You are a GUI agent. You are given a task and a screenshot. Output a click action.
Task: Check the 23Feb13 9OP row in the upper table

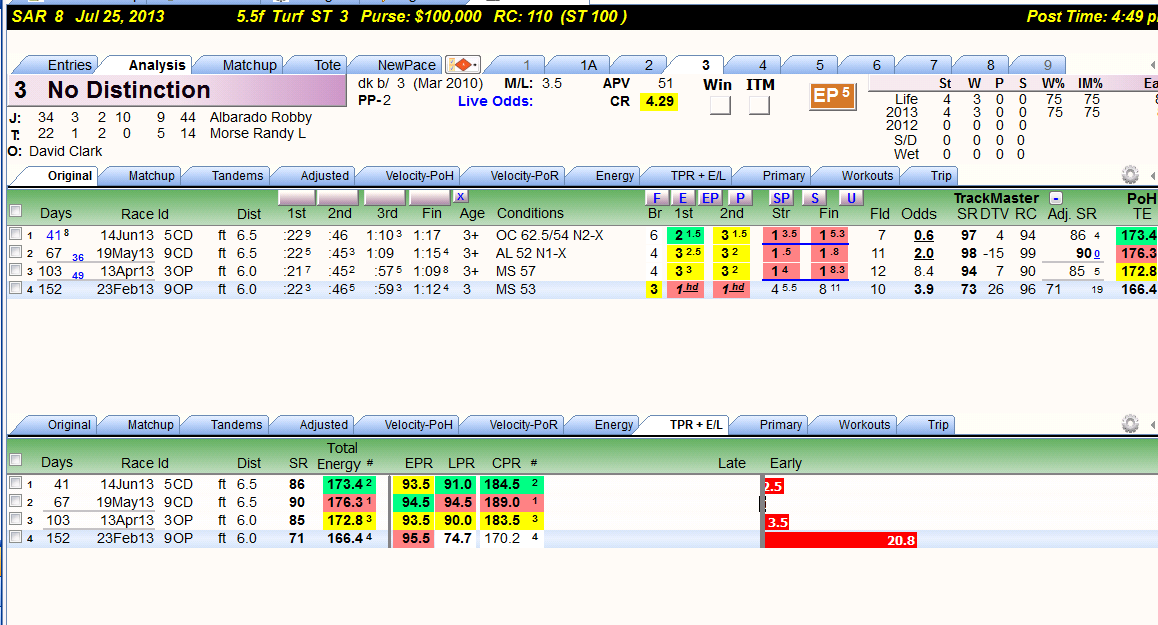point(15,288)
